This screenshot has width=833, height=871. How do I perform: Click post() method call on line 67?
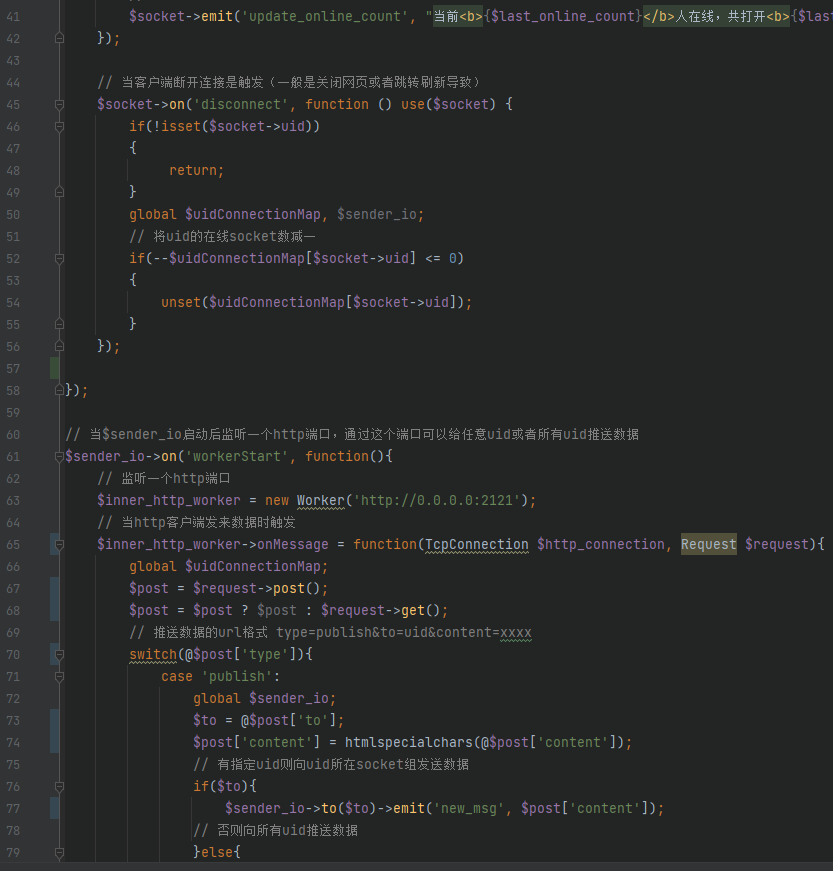(297, 588)
